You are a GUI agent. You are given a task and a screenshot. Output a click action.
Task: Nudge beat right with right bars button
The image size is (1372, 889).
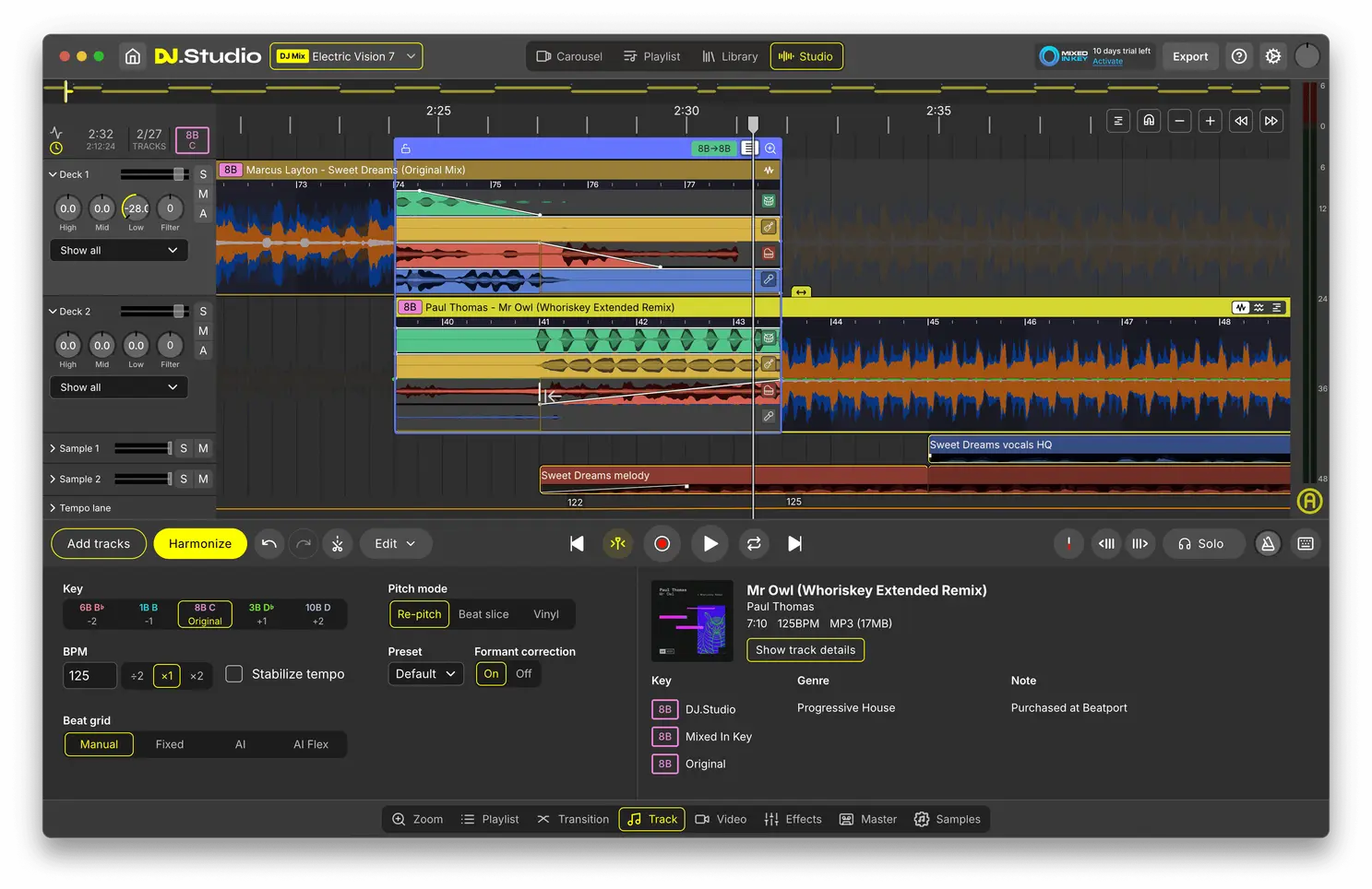pos(1140,544)
